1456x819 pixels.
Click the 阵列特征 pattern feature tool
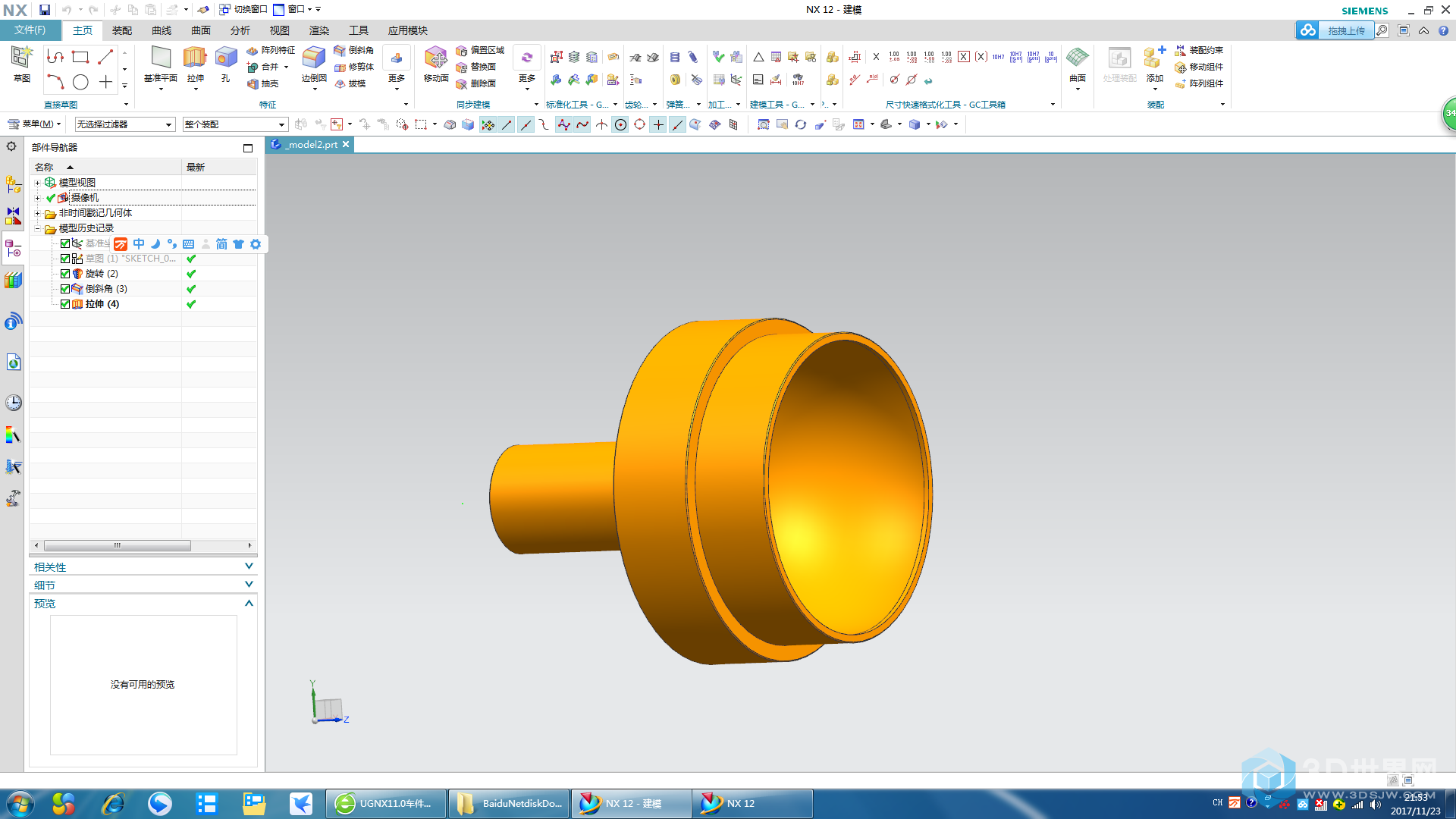click(271, 50)
